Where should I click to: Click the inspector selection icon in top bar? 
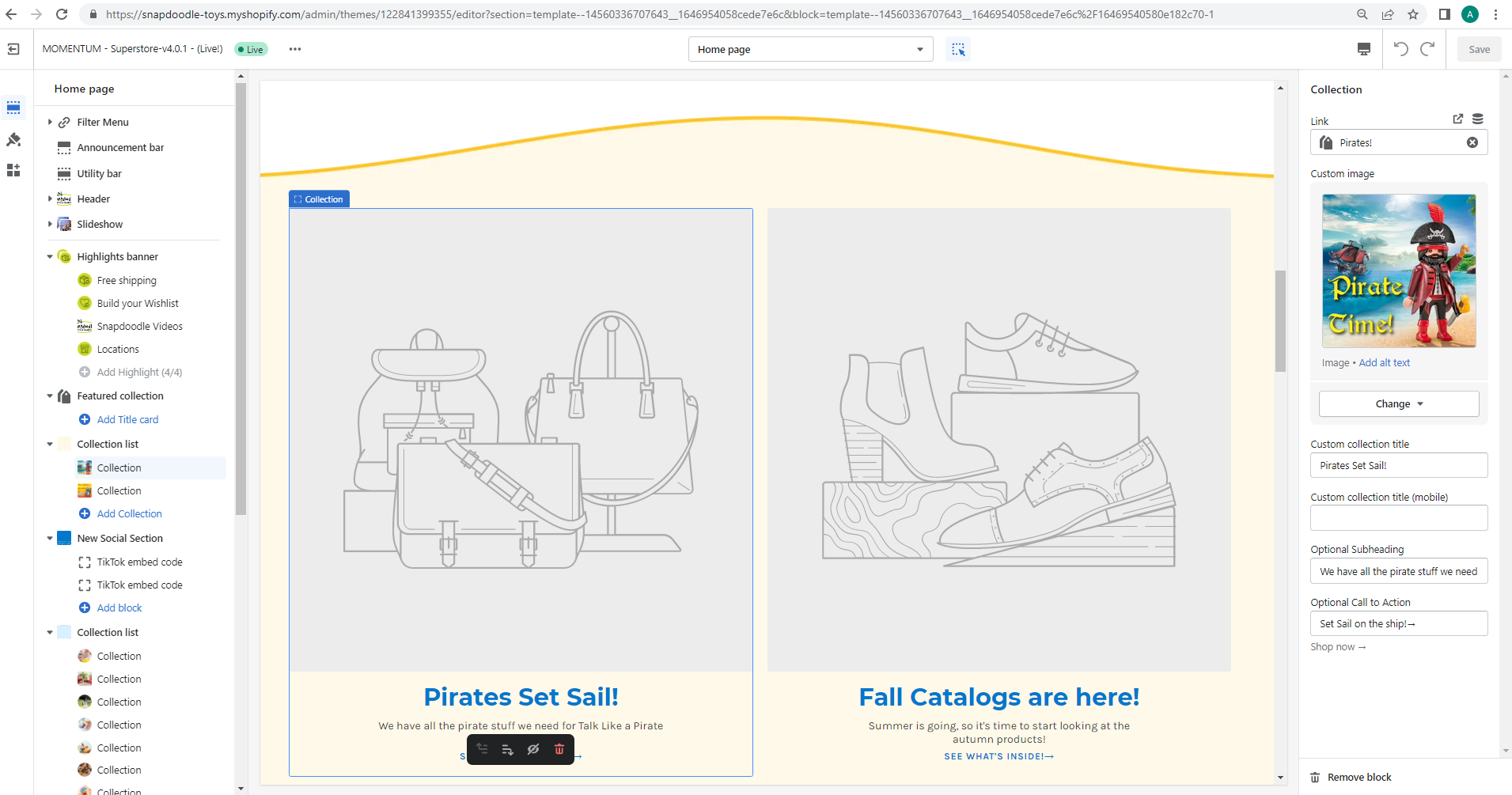pos(958,49)
